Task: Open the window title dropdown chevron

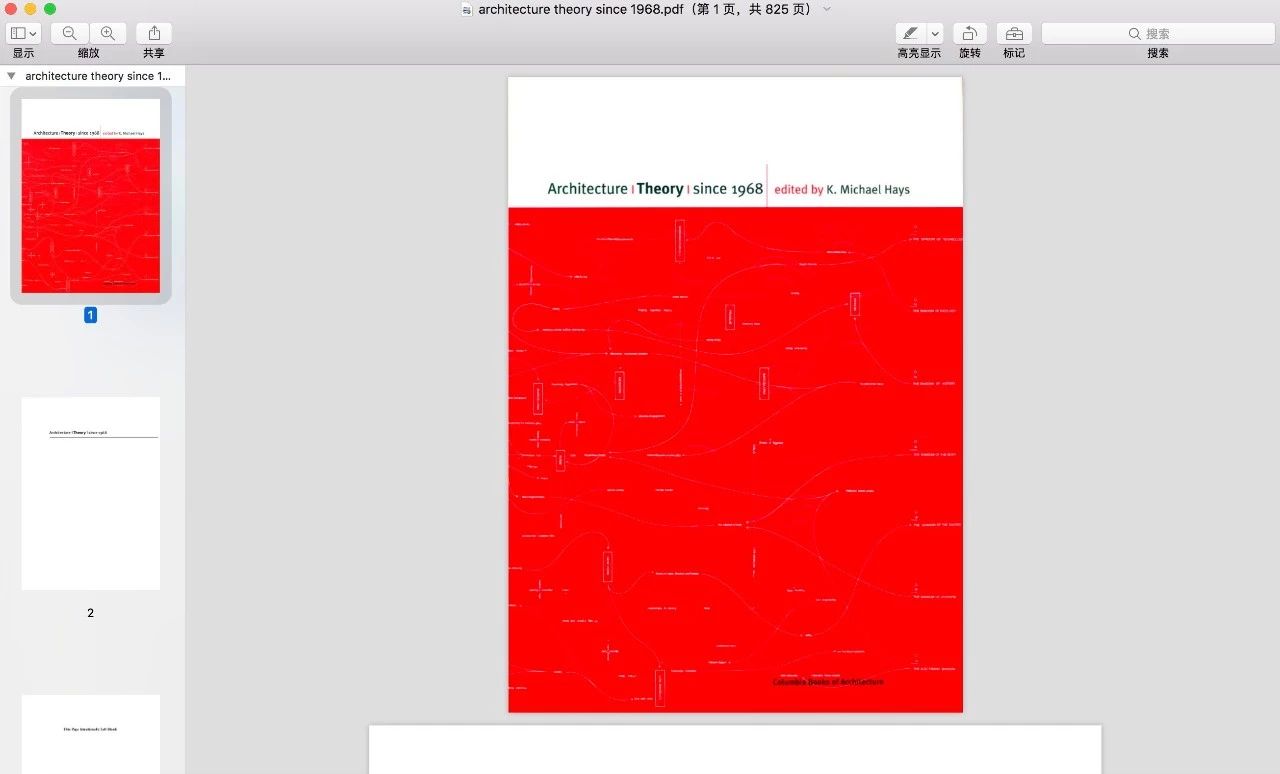Action: [x=826, y=9]
